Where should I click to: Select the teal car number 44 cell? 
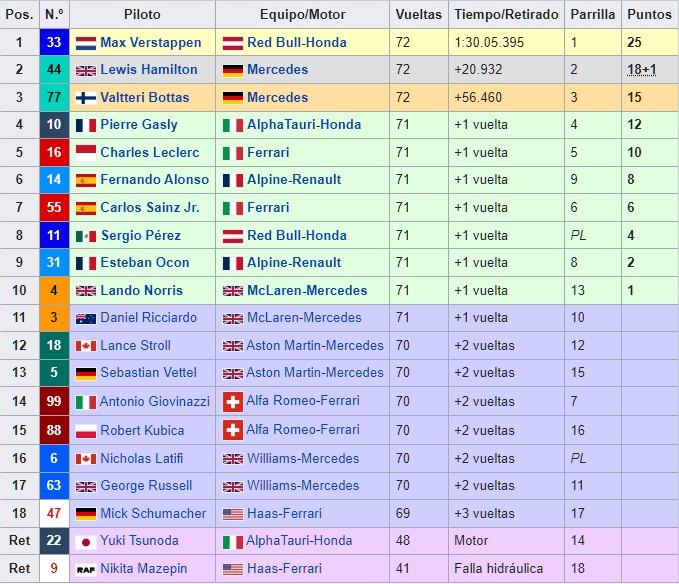pos(54,69)
